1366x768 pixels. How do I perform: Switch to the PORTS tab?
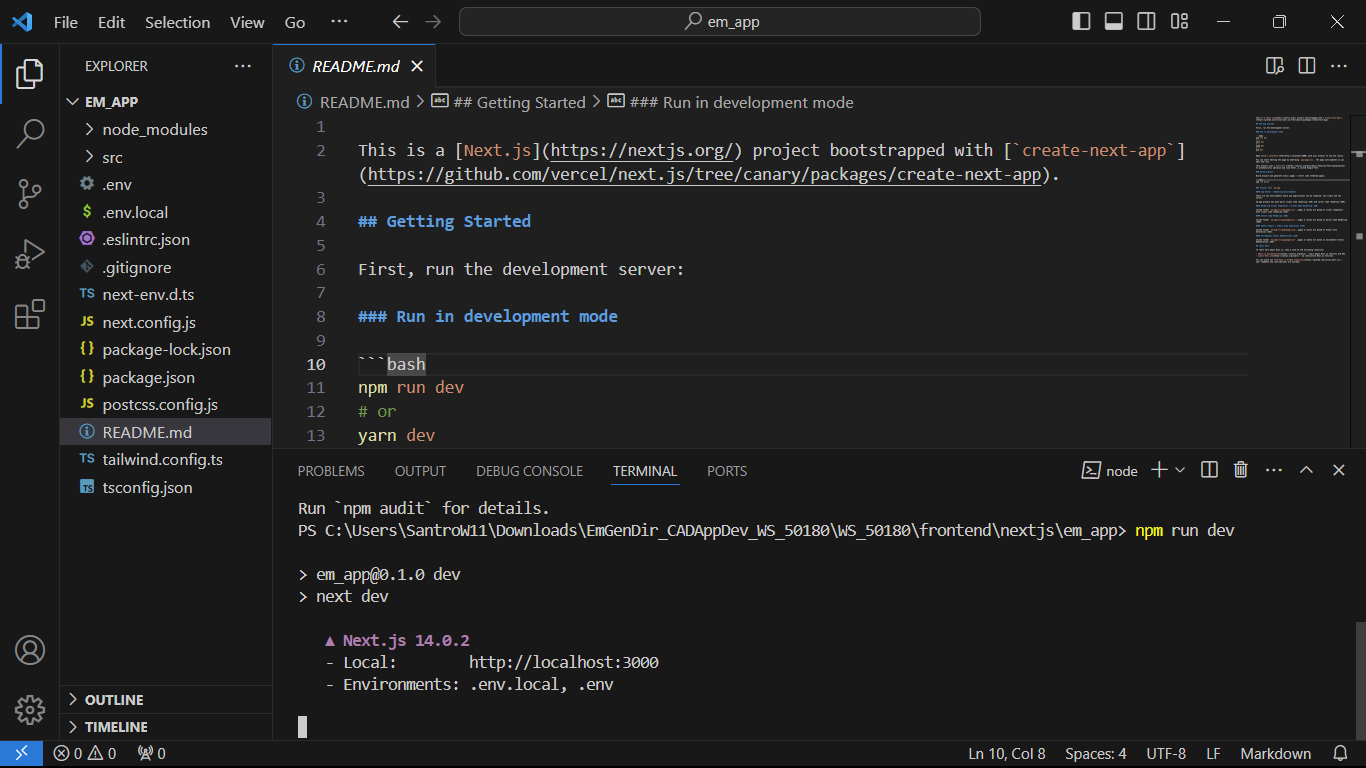[727, 471]
